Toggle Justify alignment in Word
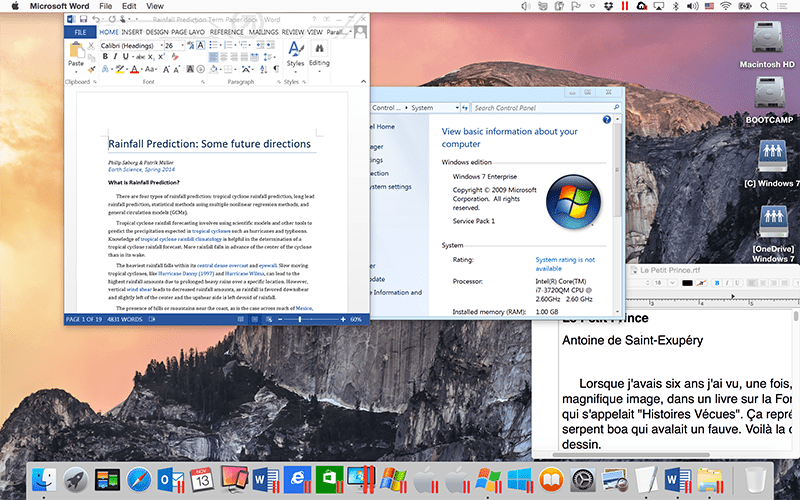 [244, 57]
